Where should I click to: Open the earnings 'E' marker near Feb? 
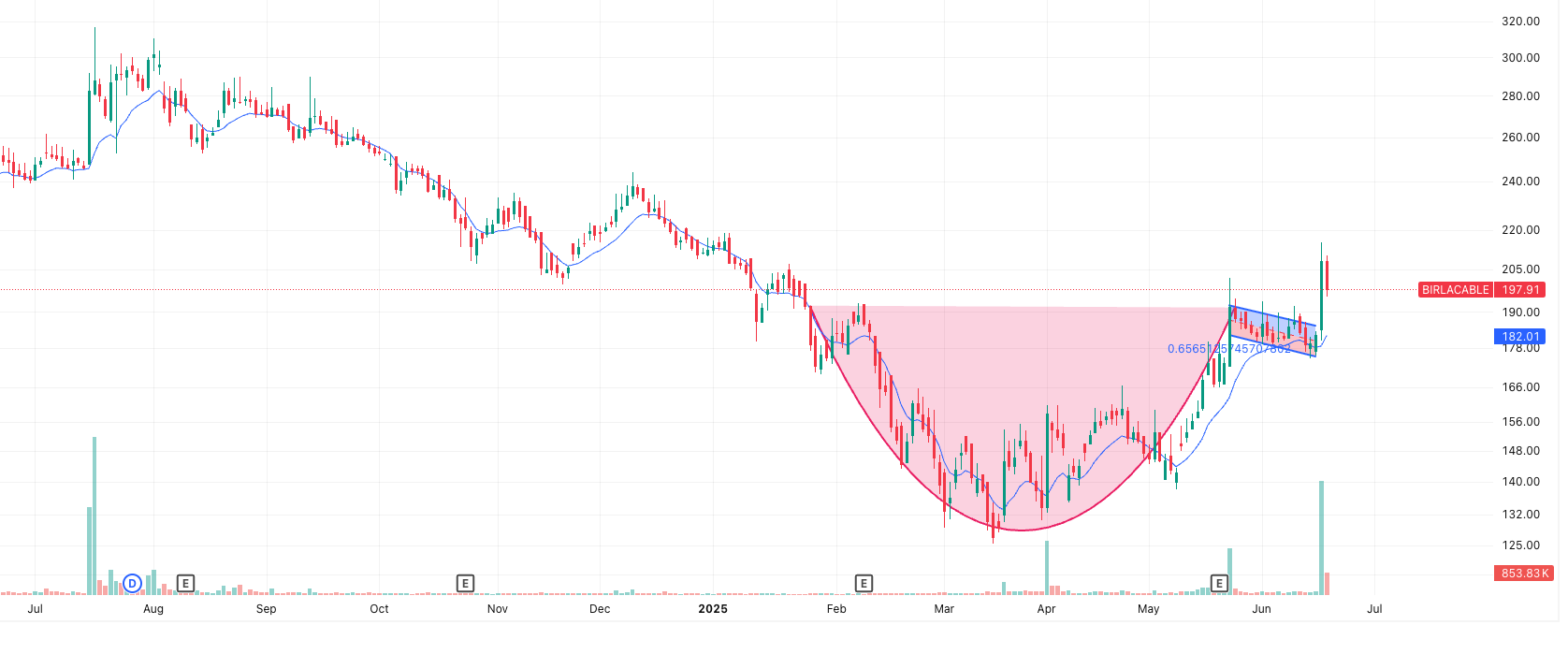[x=864, y=584]
